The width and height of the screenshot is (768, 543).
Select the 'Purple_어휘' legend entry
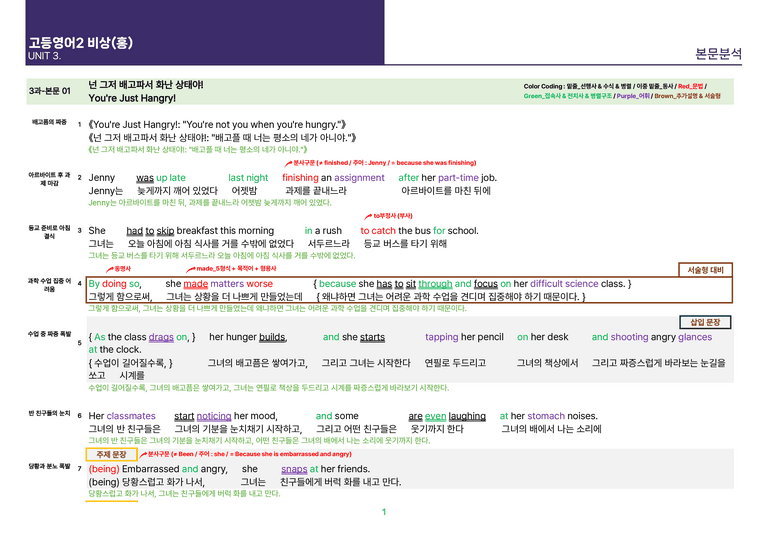click(633, 96)
